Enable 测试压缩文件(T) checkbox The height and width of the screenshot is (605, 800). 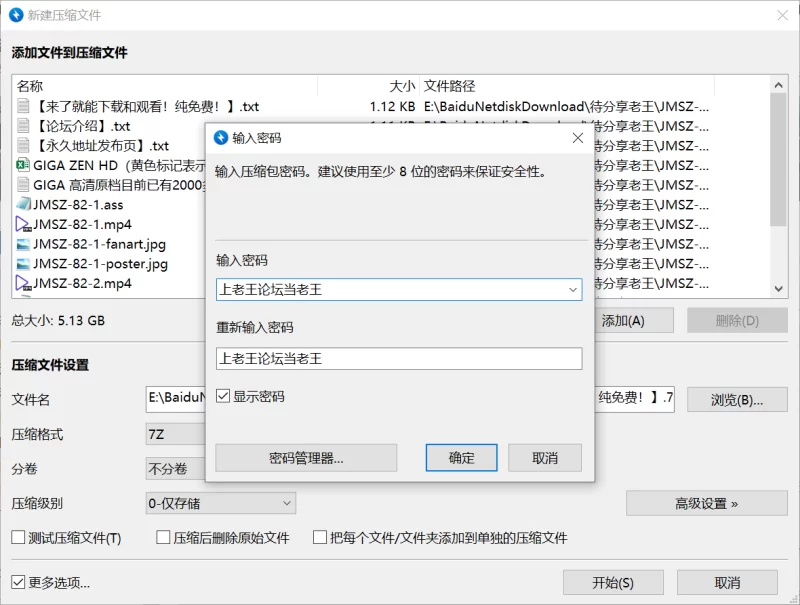[x=18, y=537]
